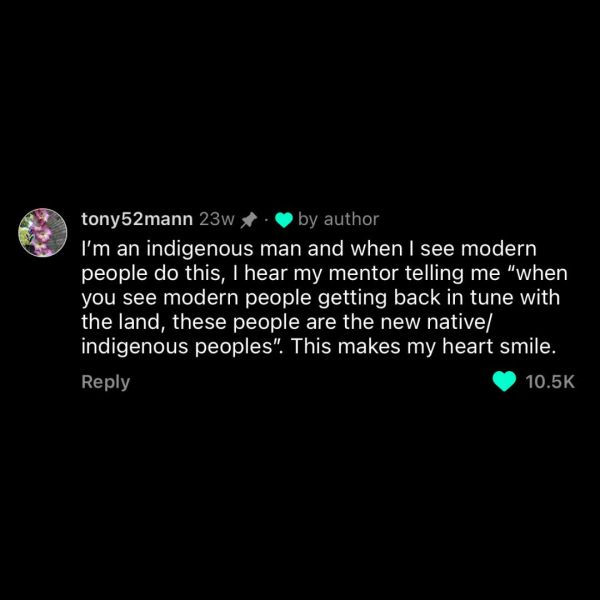
Task: Click the comment line starting 'you see modern people'
Action: [x=310, y=298]
